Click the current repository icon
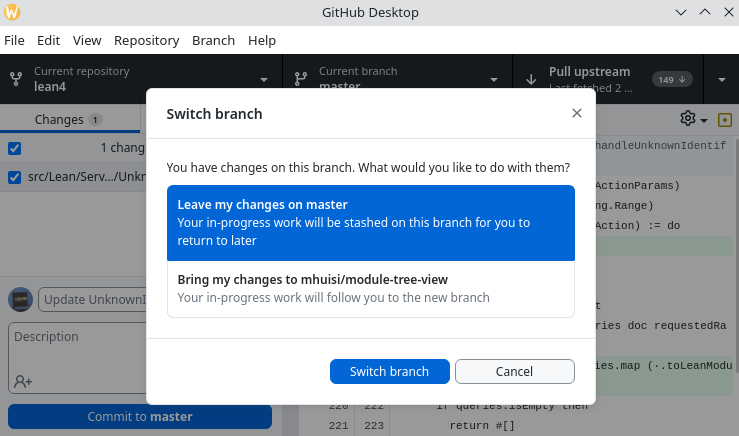The height and width of the screenshot is (436, 739). pos(16,79)
